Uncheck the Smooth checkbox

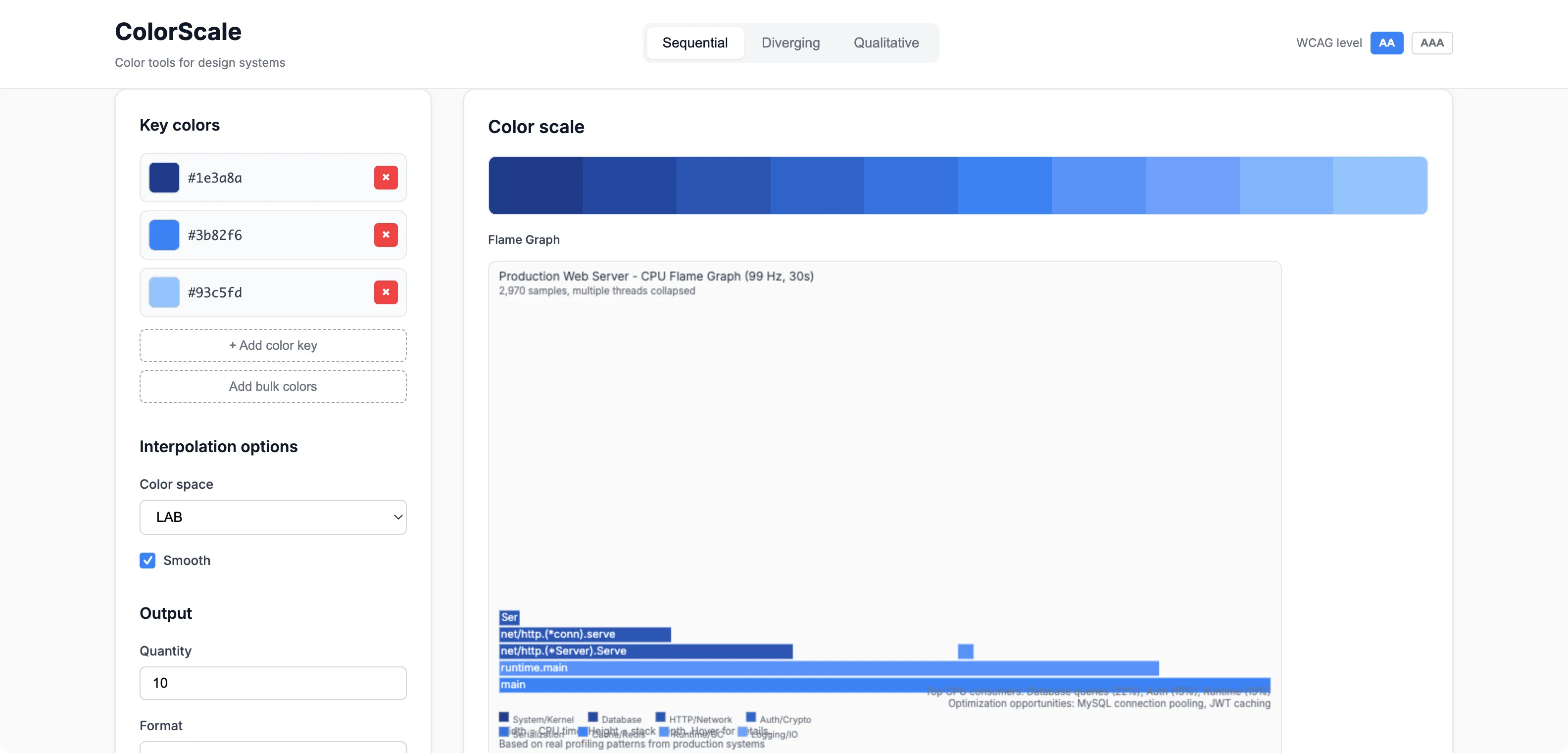click(x=147, y=560)
